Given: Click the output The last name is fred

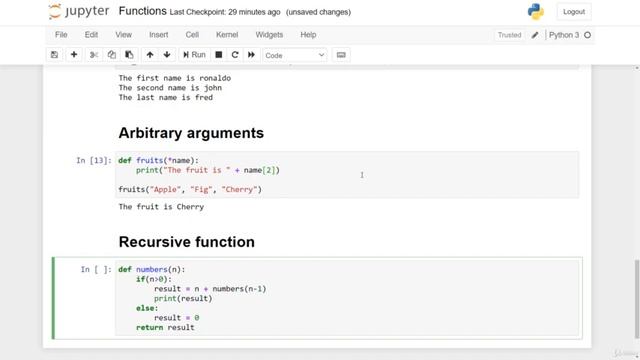Looking at the screenshot, I should [166, 98].
